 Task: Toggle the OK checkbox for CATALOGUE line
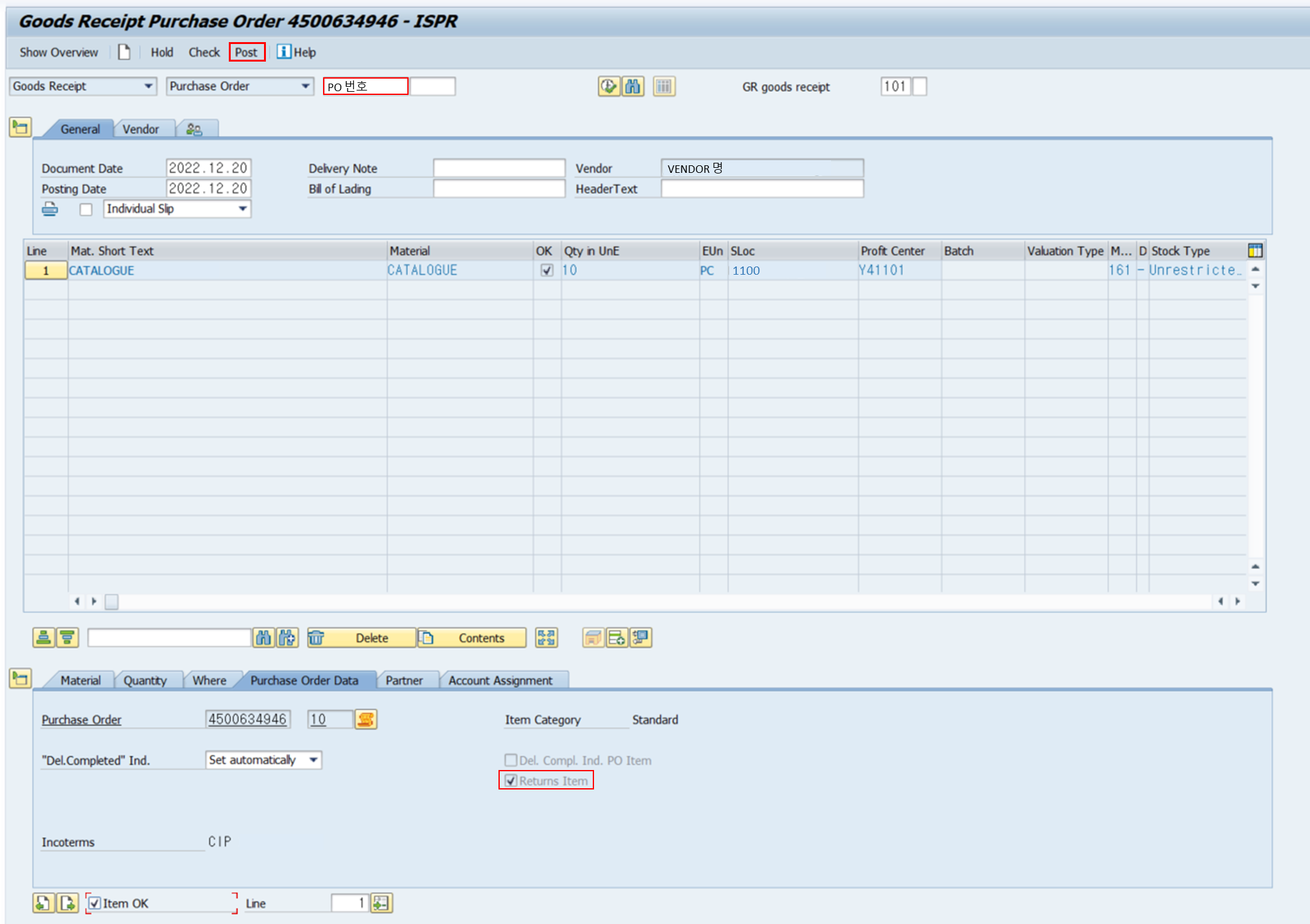point(546,270)
